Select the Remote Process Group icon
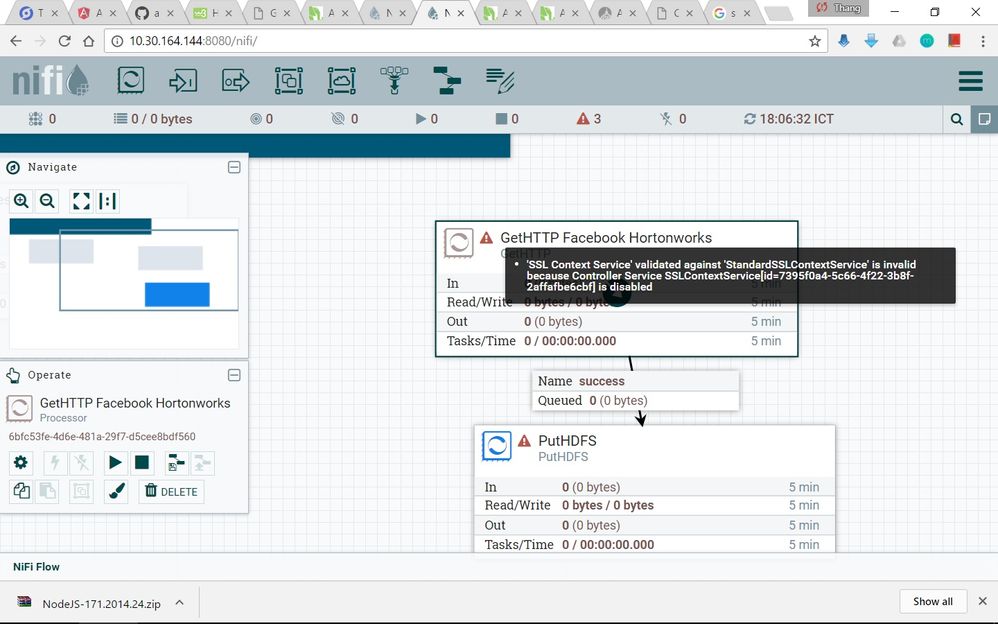 point(342,81)
